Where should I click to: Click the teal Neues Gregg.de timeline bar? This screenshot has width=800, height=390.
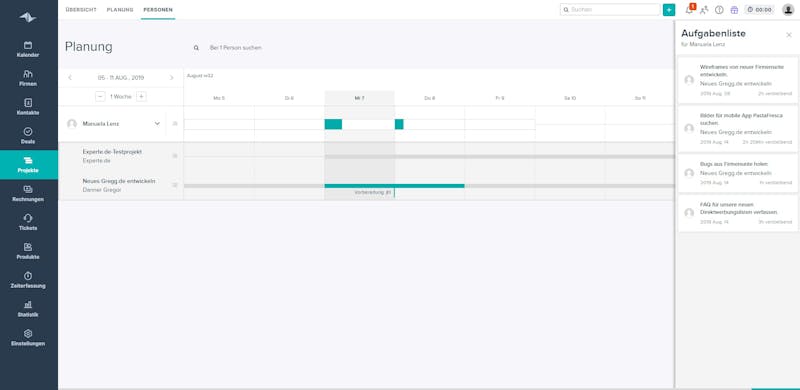(394, 186)
